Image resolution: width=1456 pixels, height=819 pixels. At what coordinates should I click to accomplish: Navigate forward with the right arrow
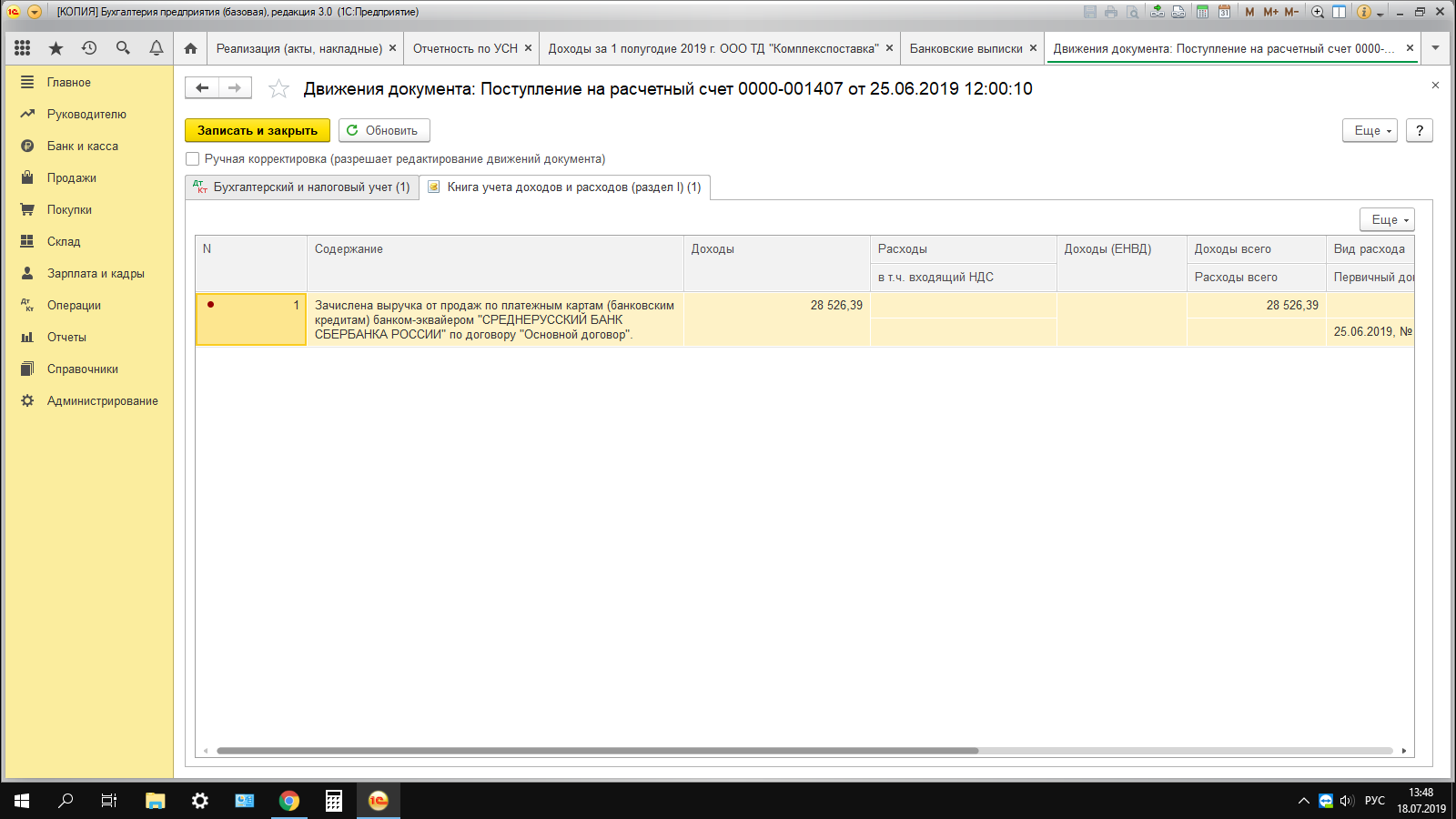point(235,88)
